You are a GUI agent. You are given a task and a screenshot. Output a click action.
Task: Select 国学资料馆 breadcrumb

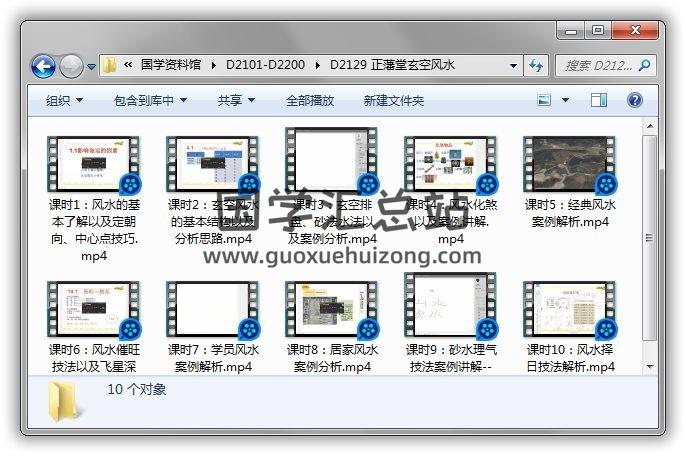point(171,65)
